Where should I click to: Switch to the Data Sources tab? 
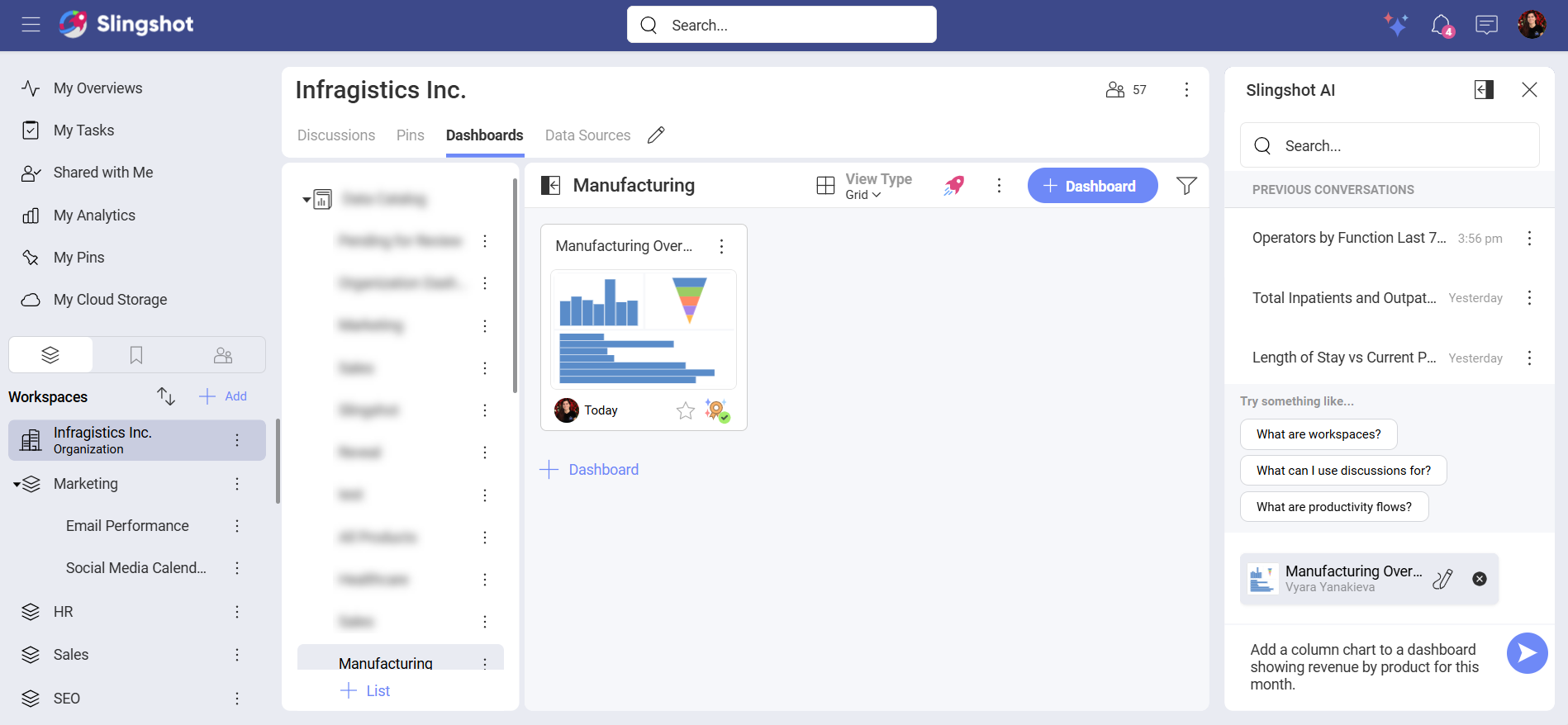(x=587, y=135)
